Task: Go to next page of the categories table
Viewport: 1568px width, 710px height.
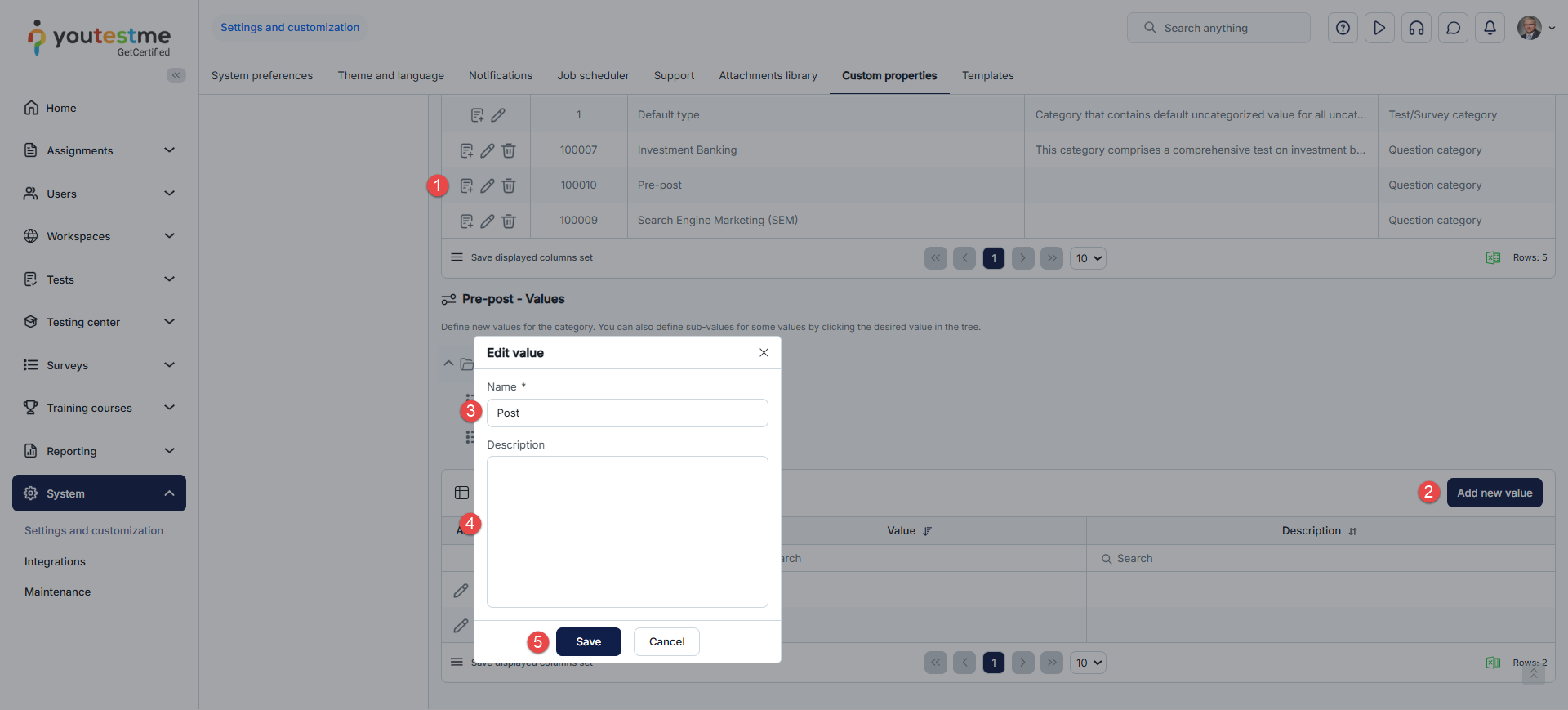Action: click(1022, 258)
